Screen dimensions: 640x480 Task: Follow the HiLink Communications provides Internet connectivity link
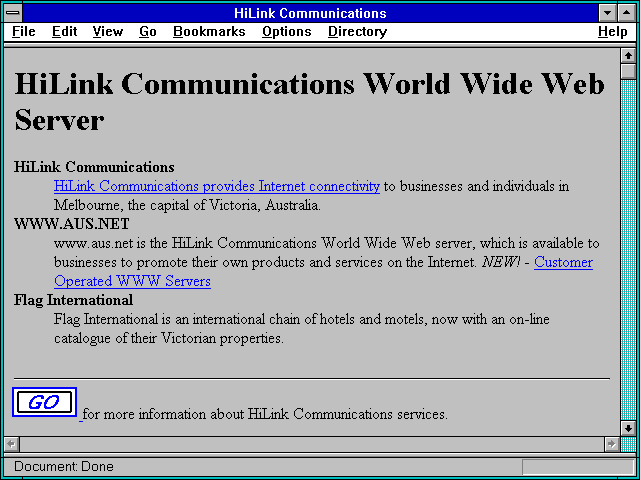pos(217,187)
